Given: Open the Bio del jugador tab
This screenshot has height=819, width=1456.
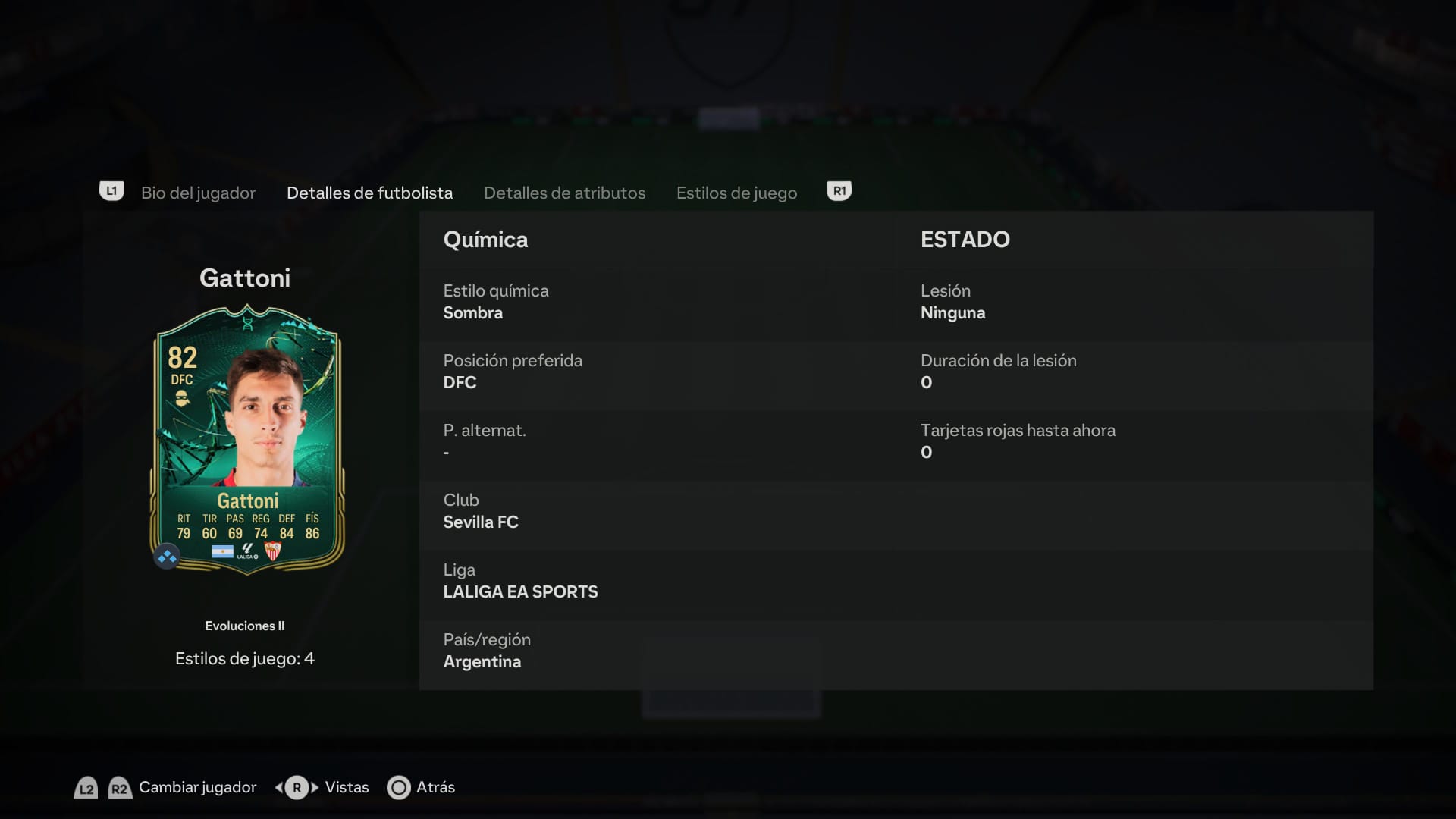Looking at the screenshot, I should pos(198,193).
